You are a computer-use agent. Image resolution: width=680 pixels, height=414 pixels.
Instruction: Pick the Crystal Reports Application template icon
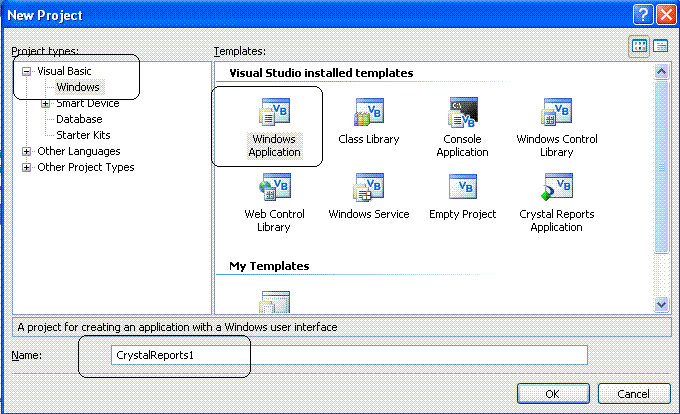coord(556,187)
